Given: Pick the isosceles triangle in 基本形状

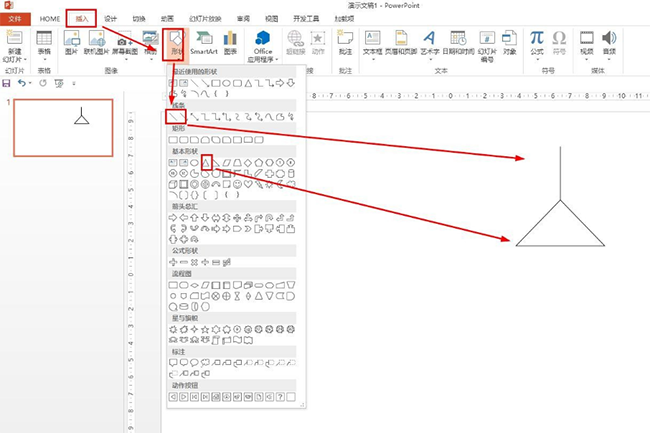Looking at the screenshot, I should click(x=207, y=162).
